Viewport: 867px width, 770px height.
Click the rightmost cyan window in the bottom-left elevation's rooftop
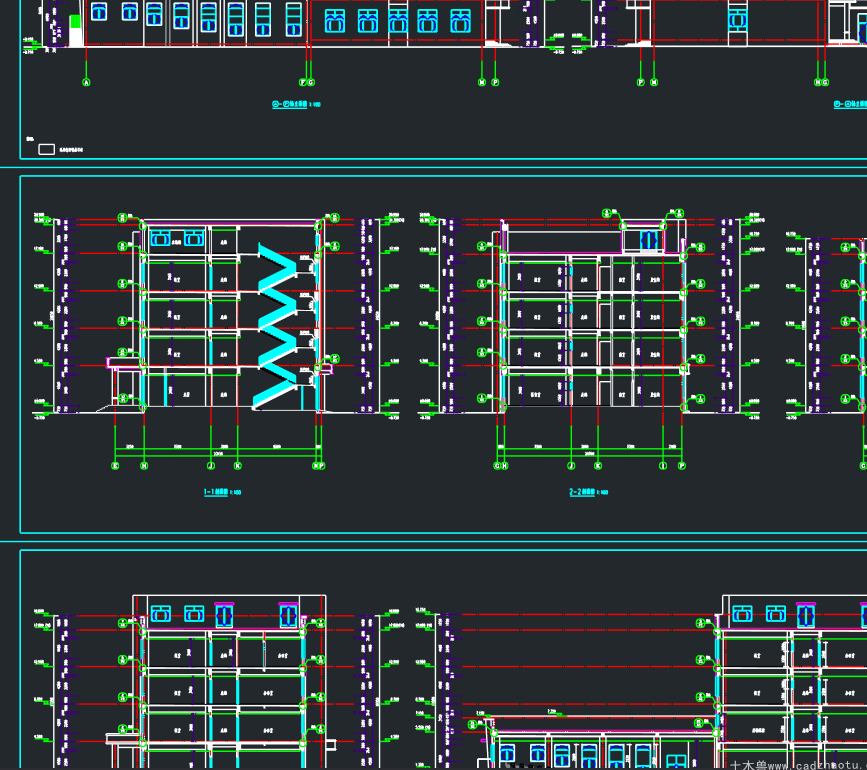[x=289, y=615]
